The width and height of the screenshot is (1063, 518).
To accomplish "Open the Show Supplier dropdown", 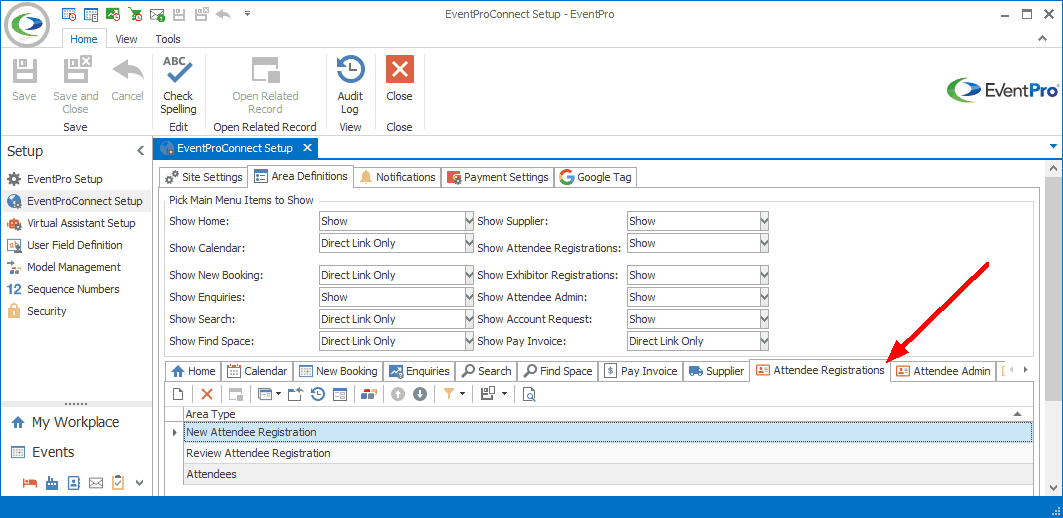I will pos(764,221).
